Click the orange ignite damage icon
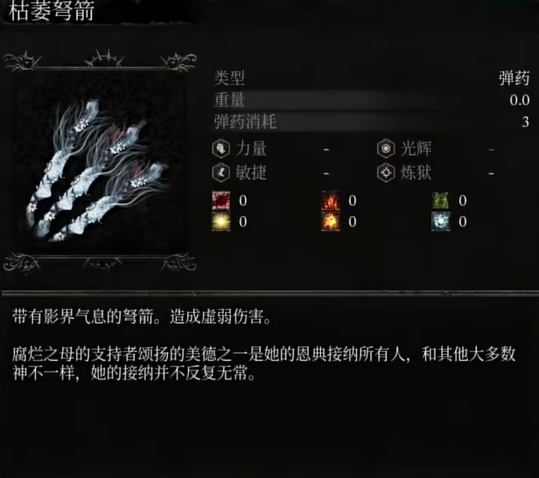The width and height of the screenshot is (539, 478). [331, 222]
